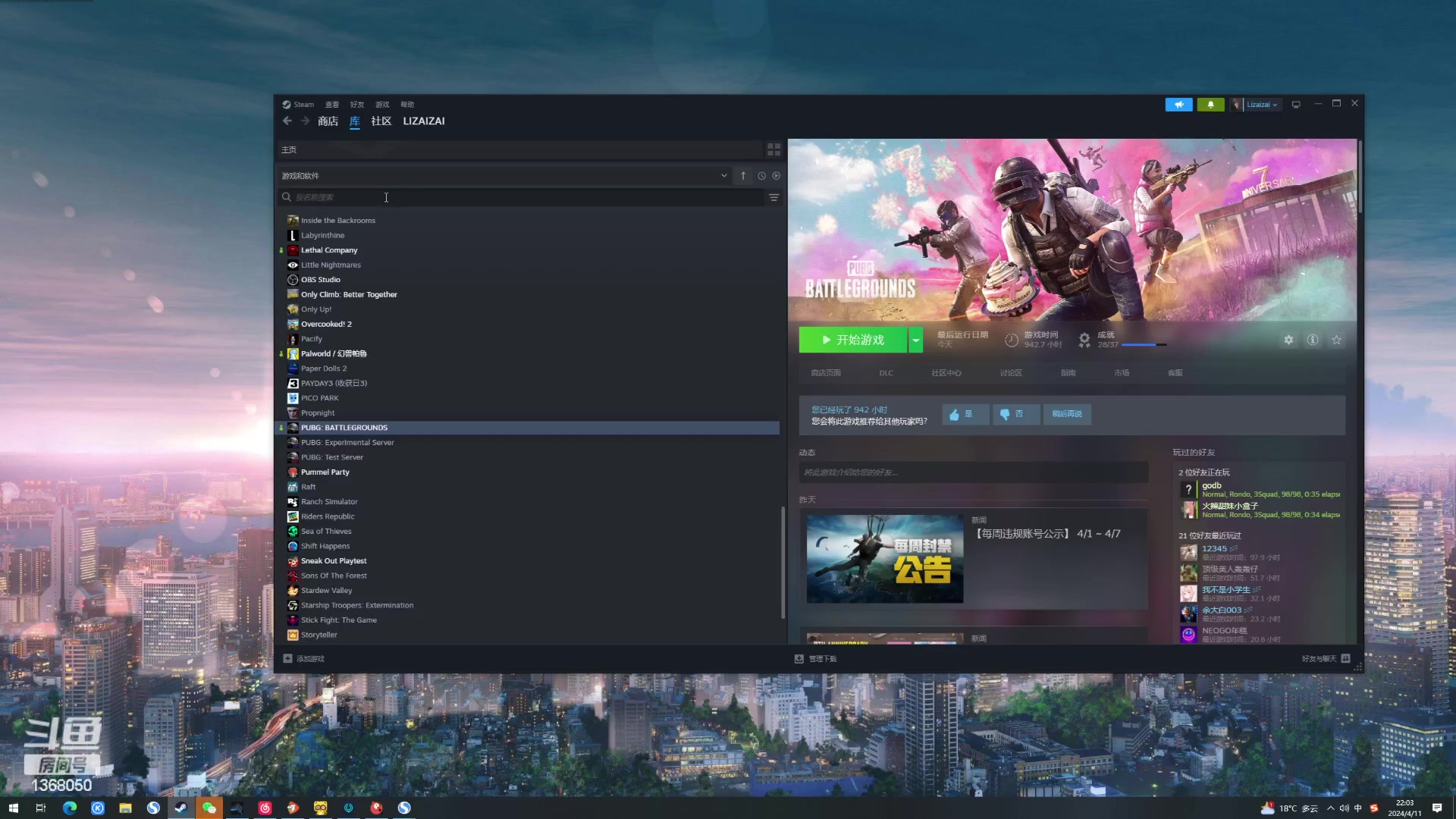Click the sort ascending arrow in library
This screenshot has height=819, width=1456.
point(743,176)
